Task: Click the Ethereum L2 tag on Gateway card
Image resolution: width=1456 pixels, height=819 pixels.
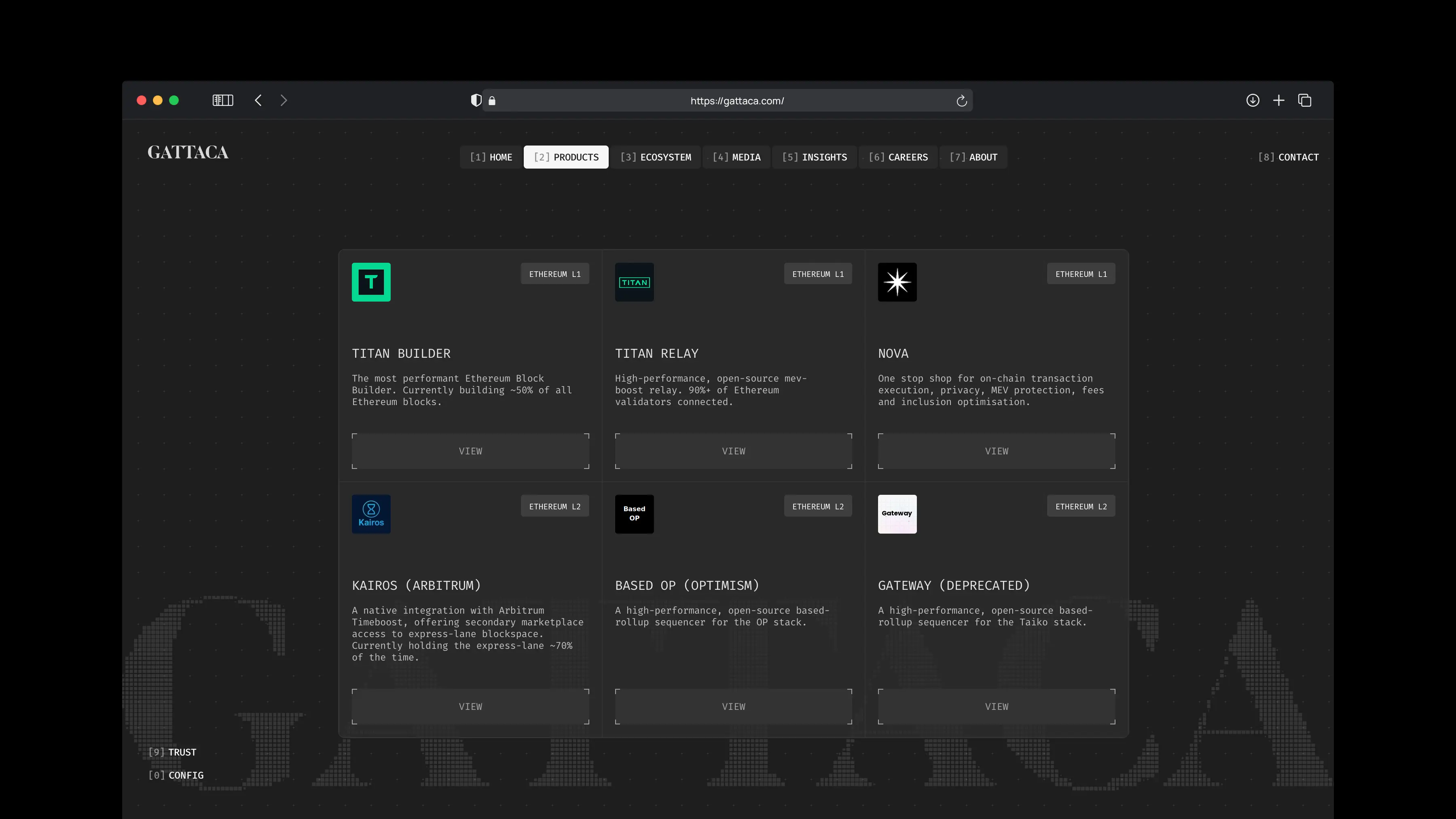Action: click(1081, 506)
